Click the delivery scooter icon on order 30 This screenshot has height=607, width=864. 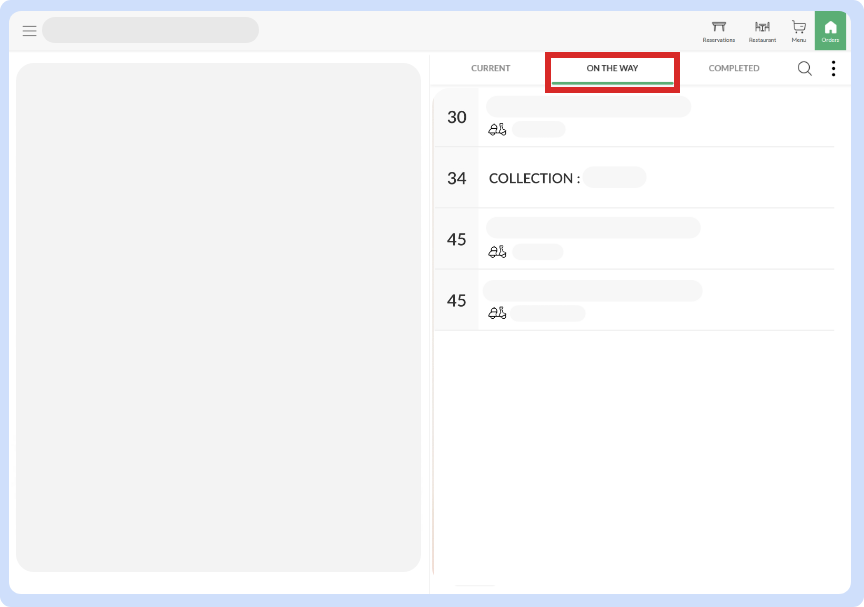coord(497,130)
